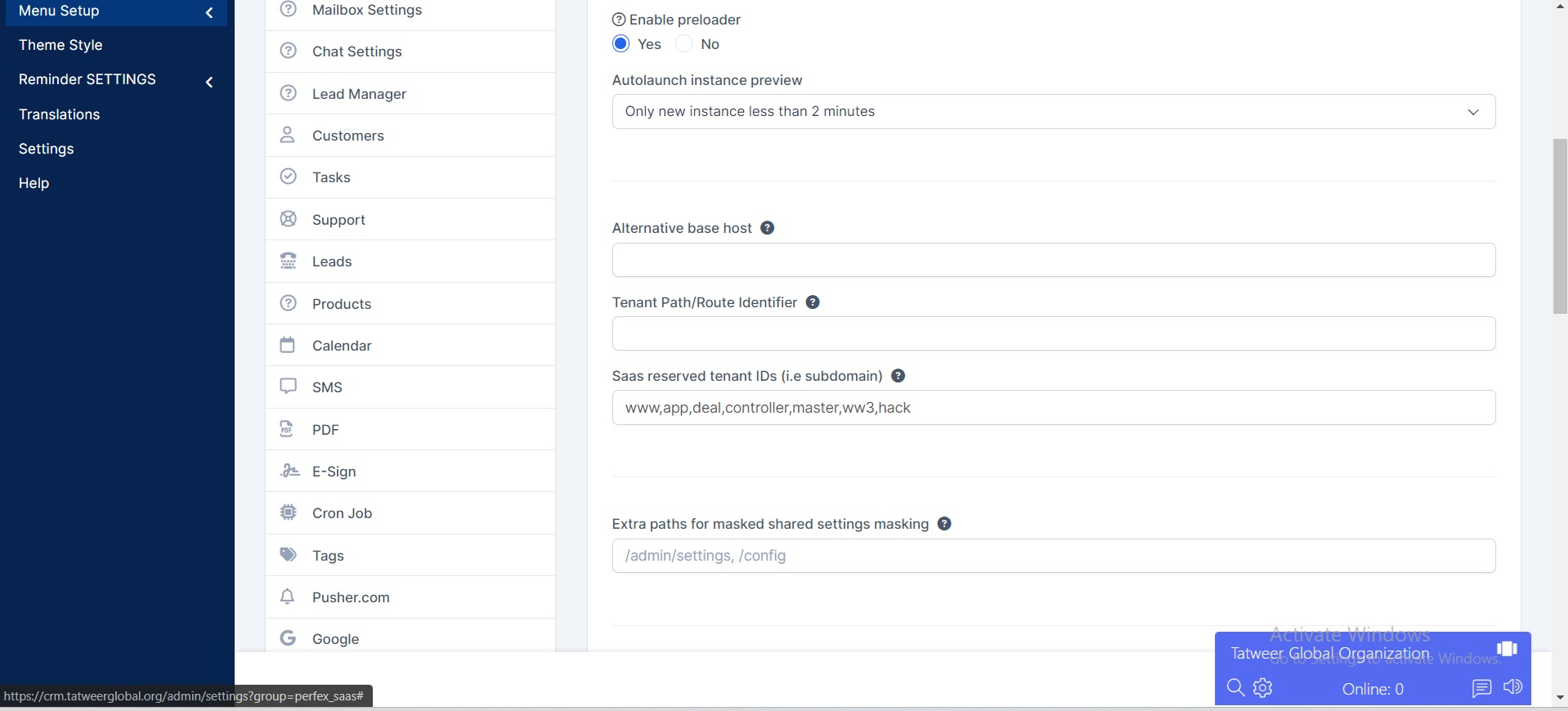Select Yes for Enable preloader
This screenshot has width=1568, height=711.
point(621,44)
